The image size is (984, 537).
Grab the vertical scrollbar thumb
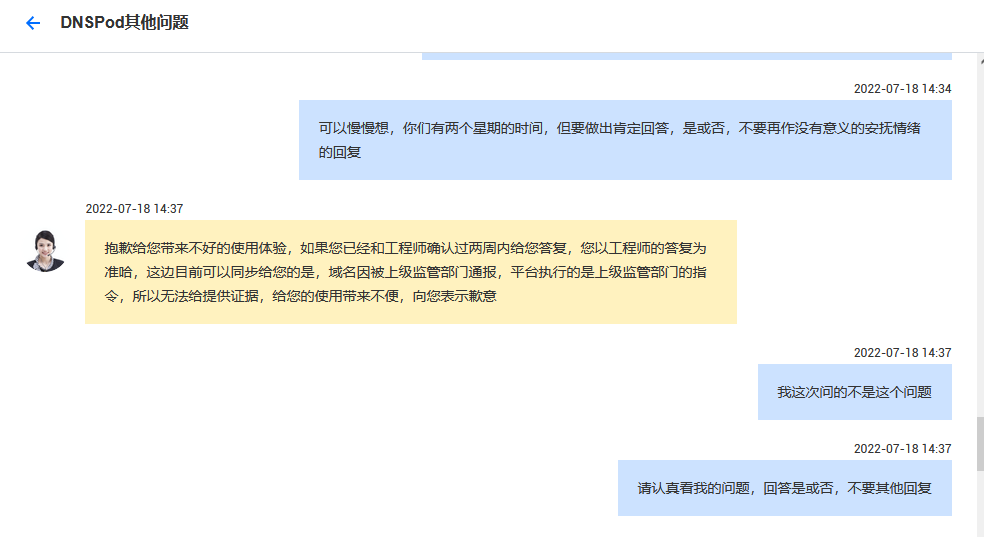pyautogui.click(x=980, y=444)
